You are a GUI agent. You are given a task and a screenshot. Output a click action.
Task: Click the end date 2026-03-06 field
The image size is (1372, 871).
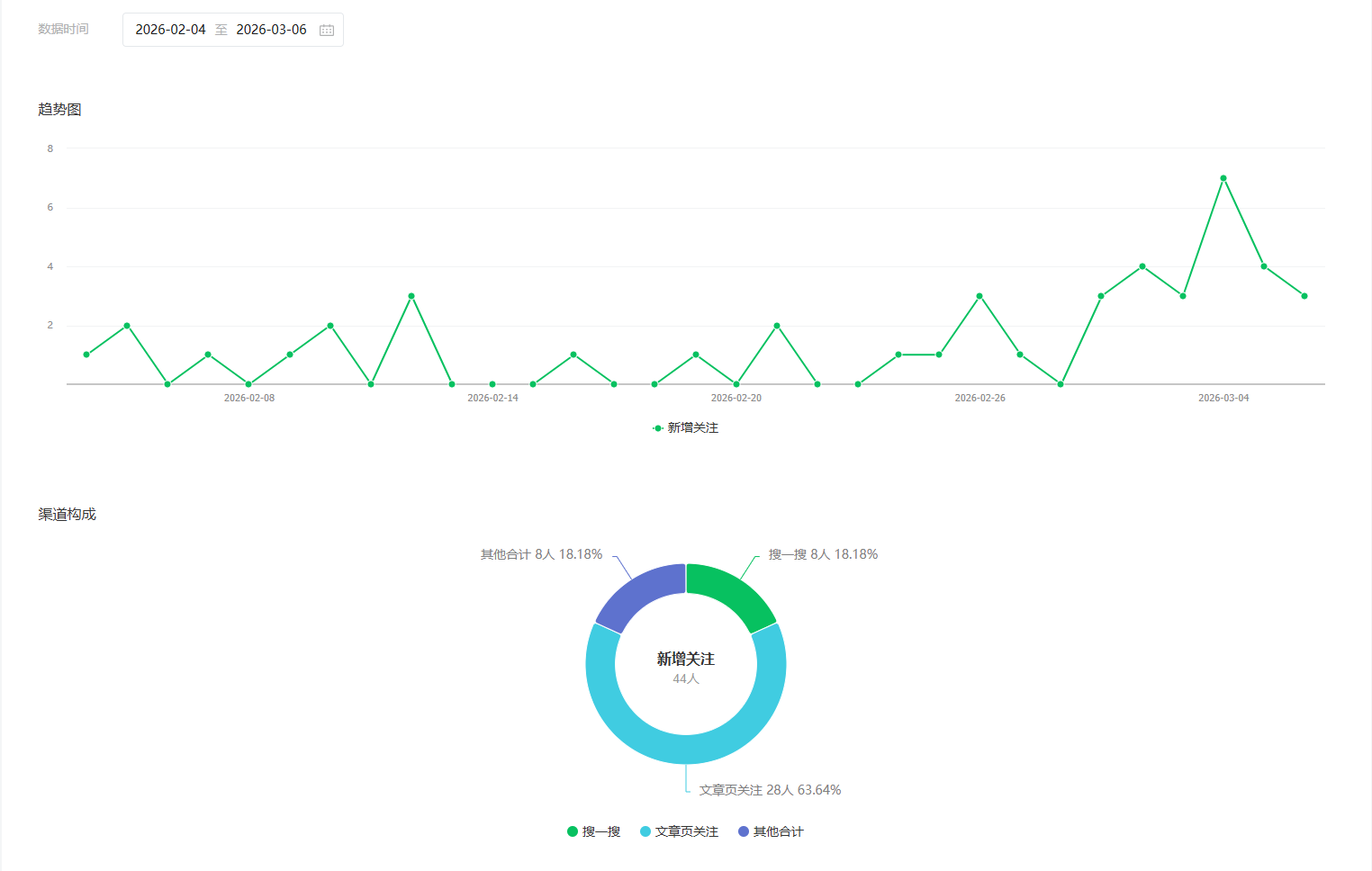pos(271,30)
